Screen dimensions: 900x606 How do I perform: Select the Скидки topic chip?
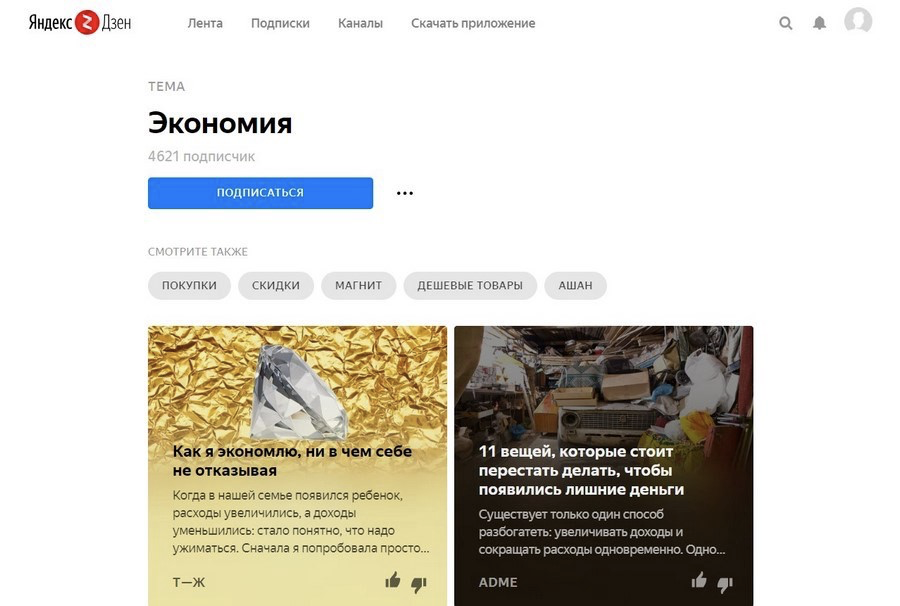coord(276,285)
